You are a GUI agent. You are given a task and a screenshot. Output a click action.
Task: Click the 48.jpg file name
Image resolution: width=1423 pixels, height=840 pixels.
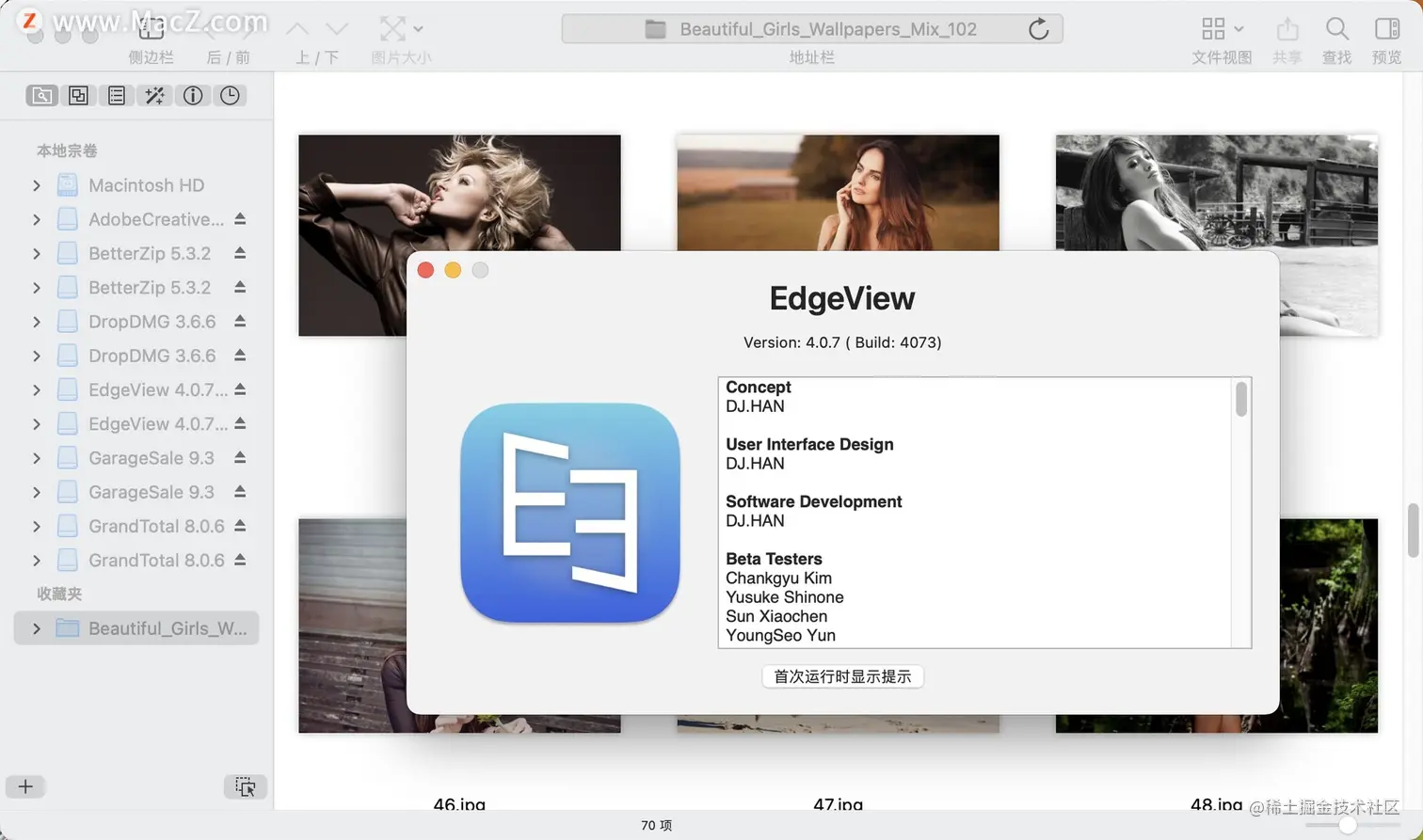(1216, 804)
